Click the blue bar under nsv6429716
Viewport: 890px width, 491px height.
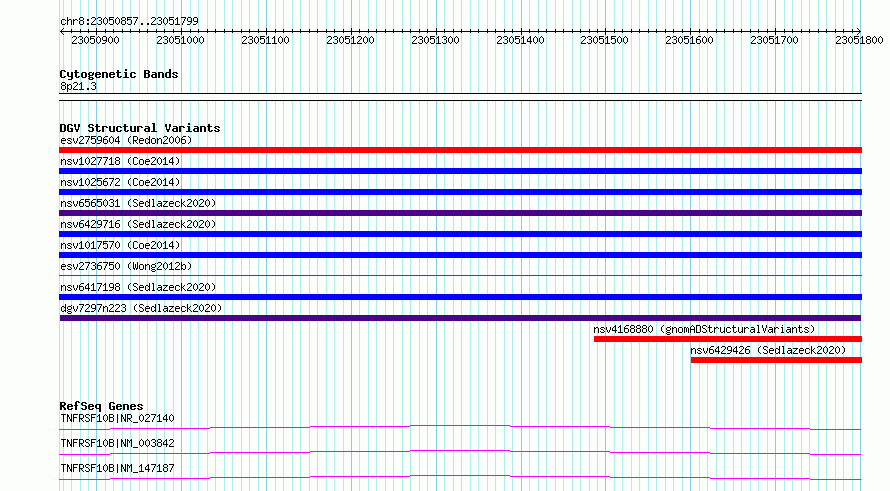(x=460, y=234)
